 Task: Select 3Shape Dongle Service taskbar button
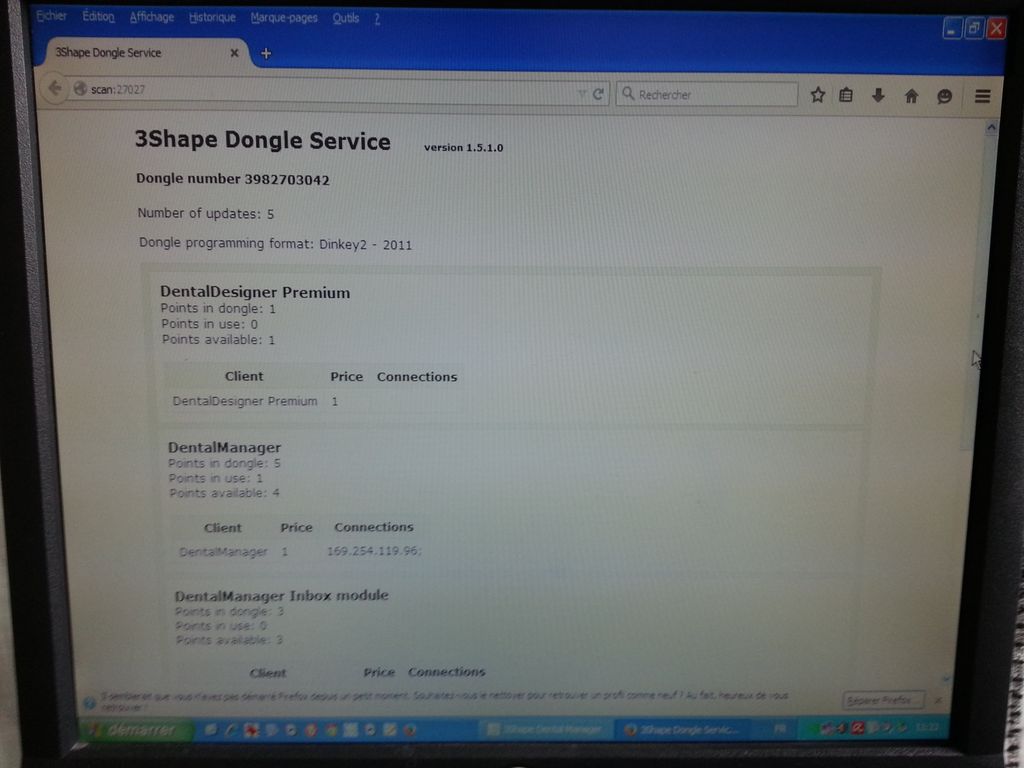click(684, 729)
